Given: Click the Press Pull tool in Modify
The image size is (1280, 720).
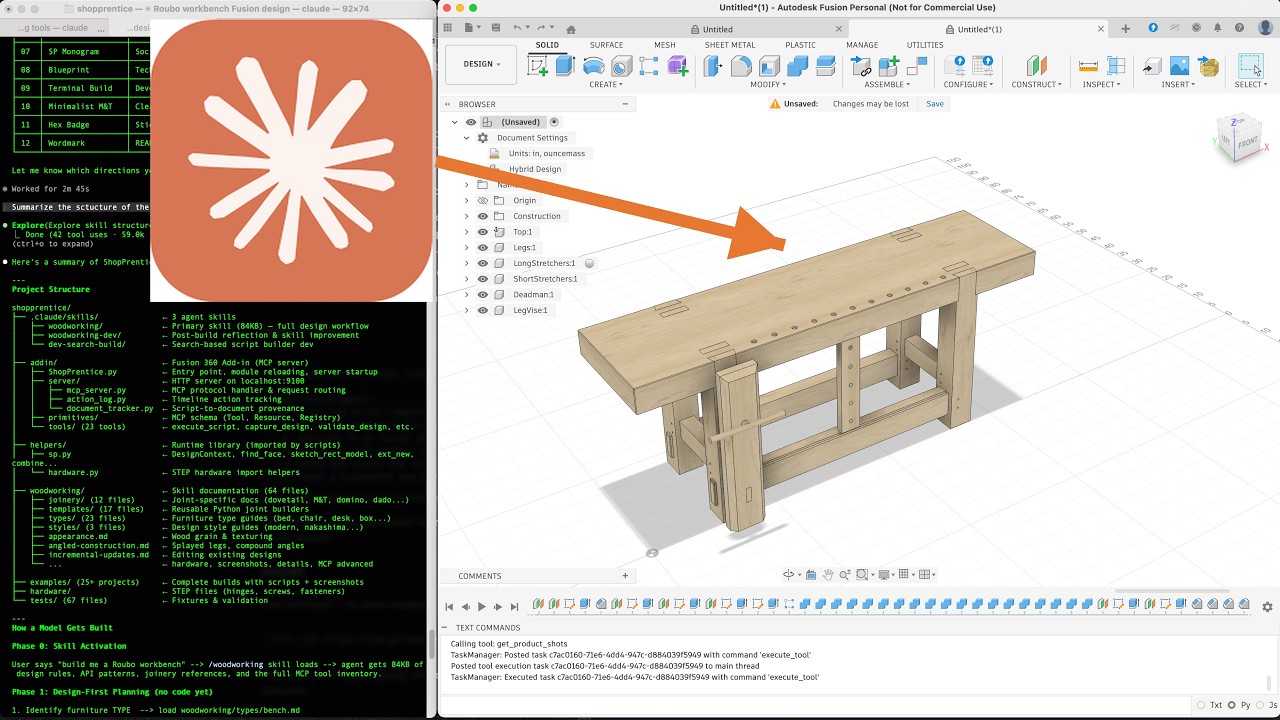Looking at the screenshot, I should click(x=713, y=66).
